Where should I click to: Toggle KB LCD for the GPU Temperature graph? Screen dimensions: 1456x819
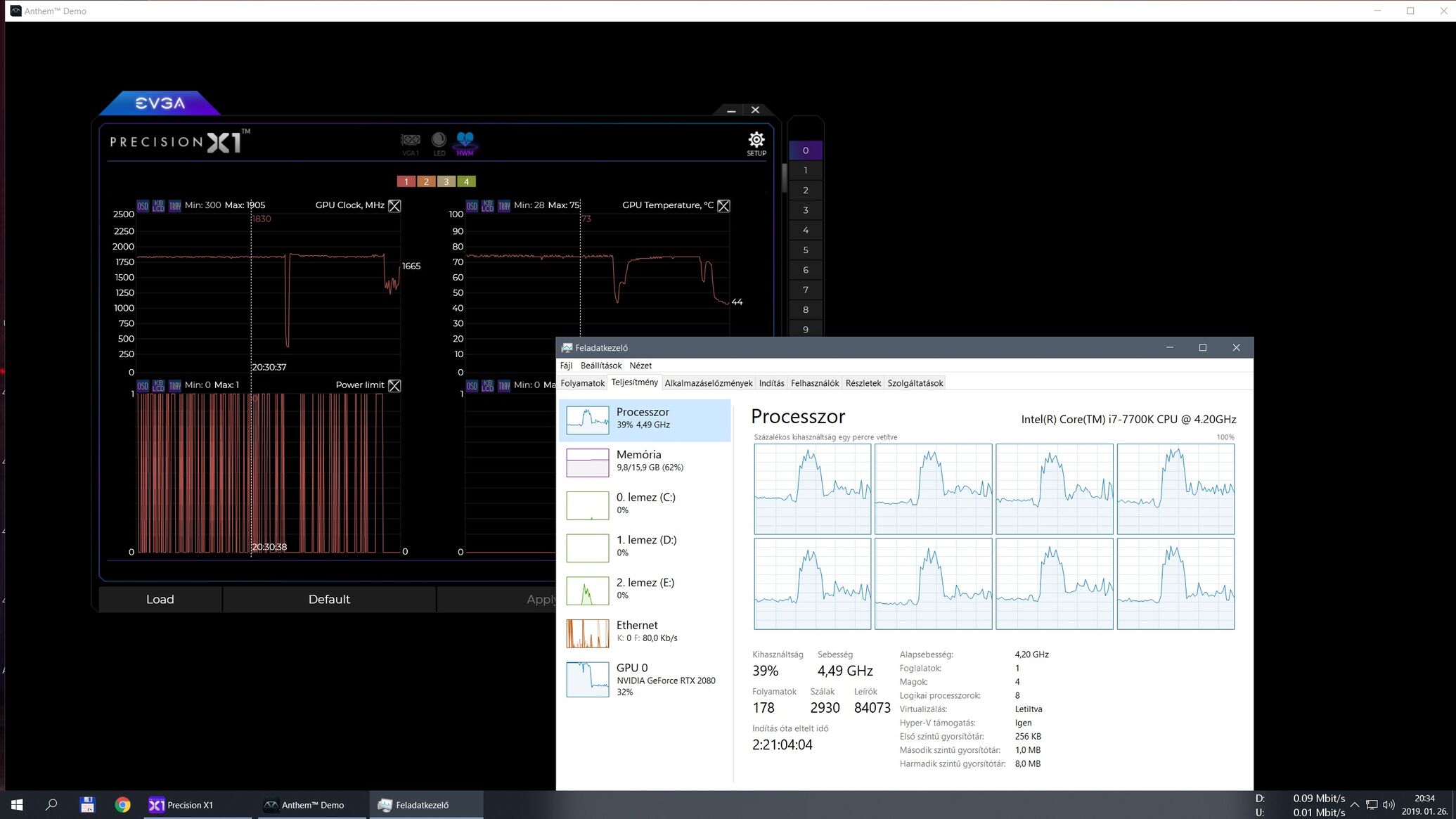(x=487, y=206)
